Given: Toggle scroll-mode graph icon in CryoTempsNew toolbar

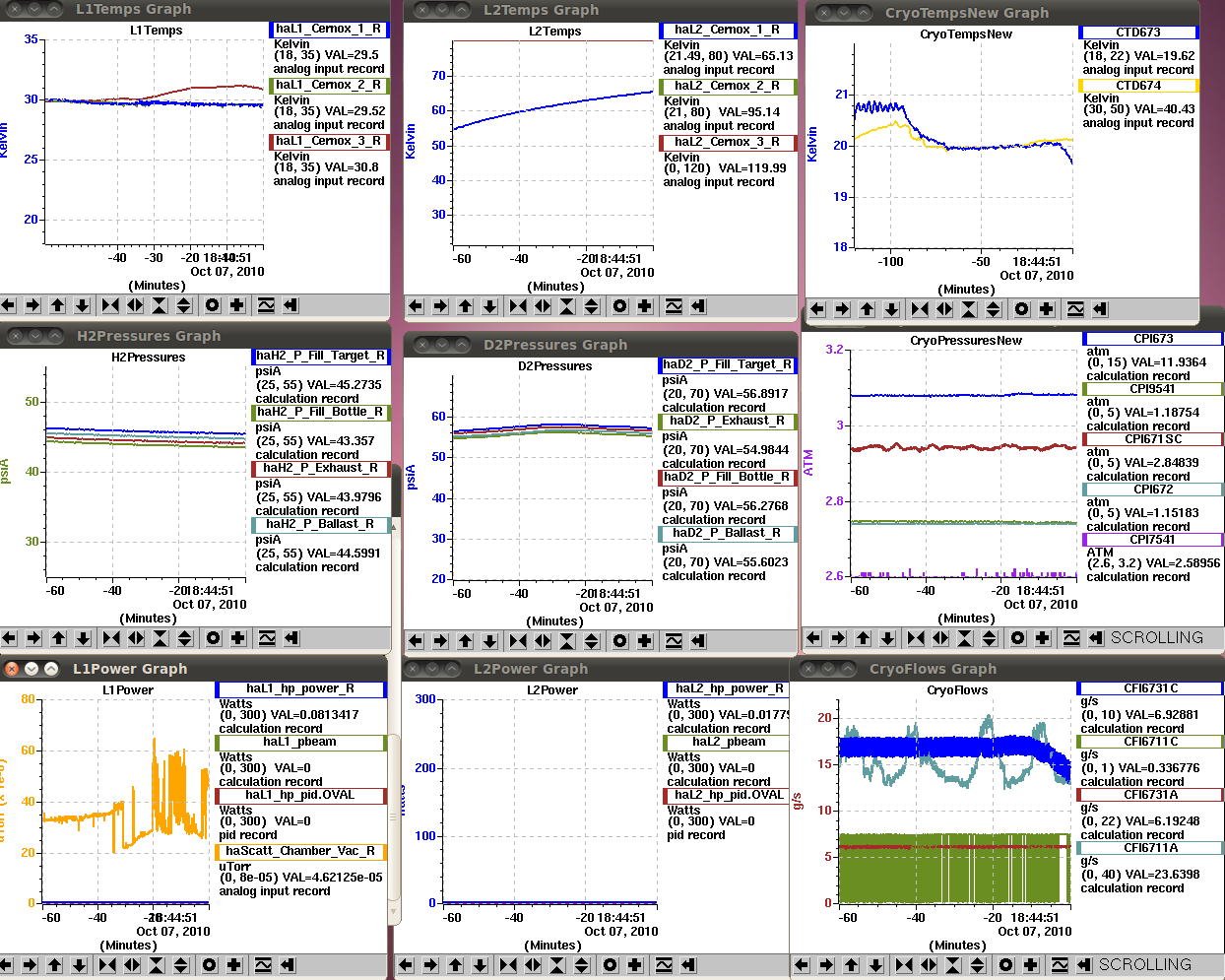Looking at the screenshot, I should (1075, 309).
